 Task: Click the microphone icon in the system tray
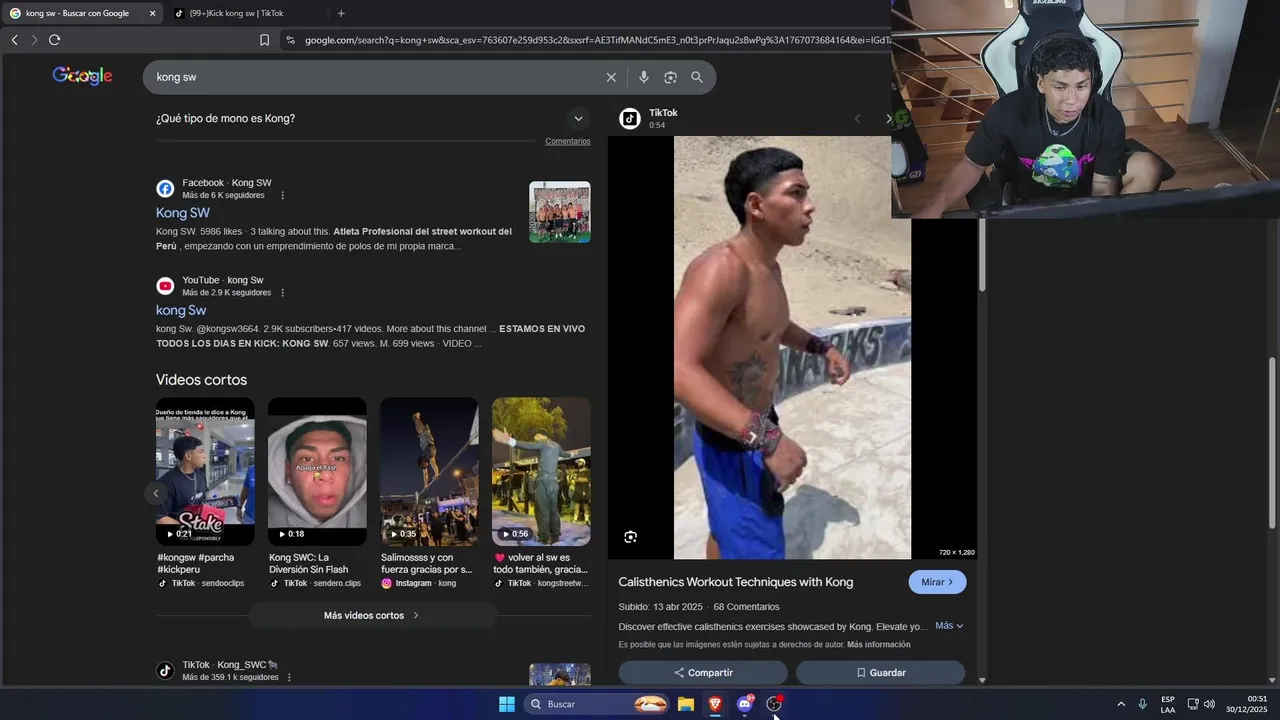click(1142, 704)
